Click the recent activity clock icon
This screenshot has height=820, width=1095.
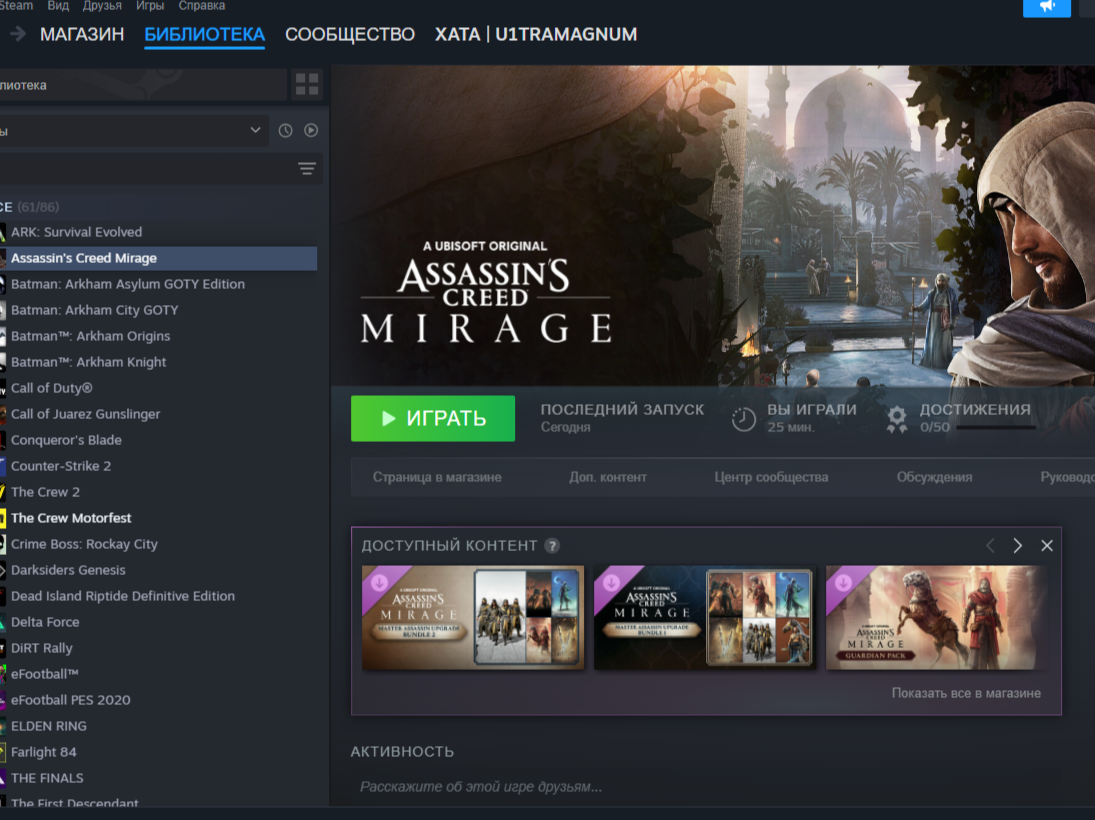pyautogui.click(x=286, y=131)
